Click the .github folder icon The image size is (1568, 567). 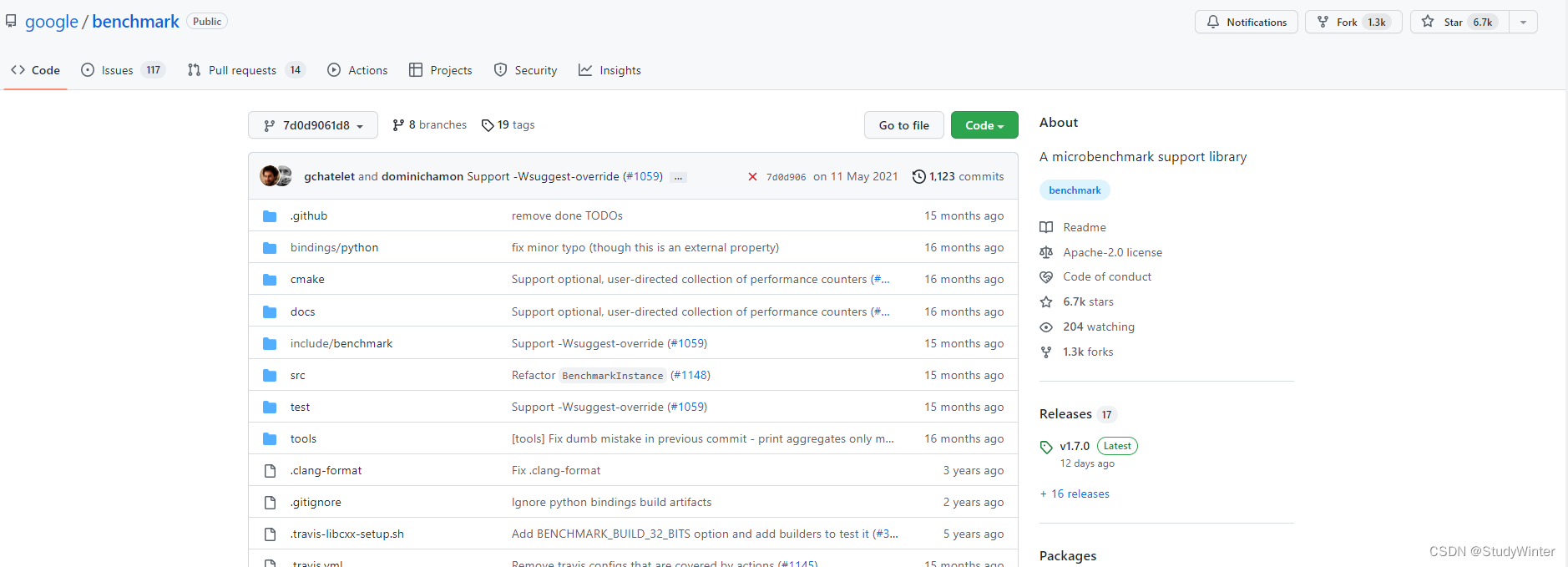click(270, 216)
